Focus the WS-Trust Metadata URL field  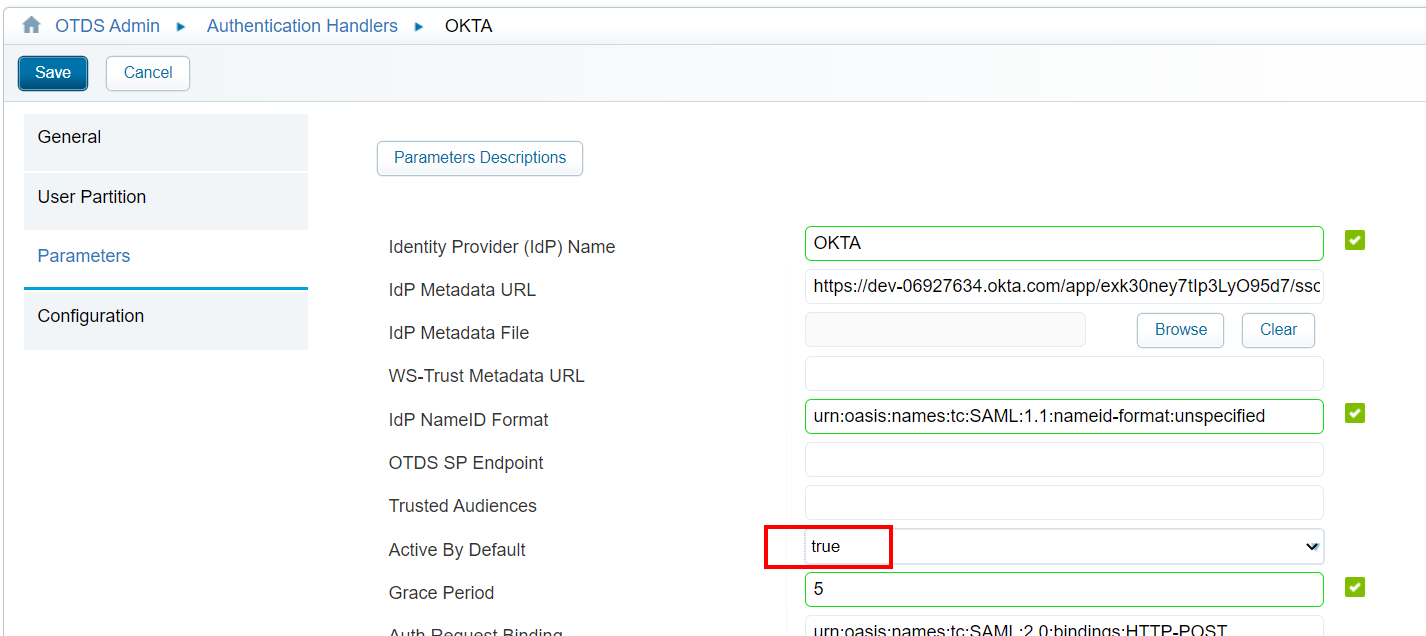[x=1063, y=374]
